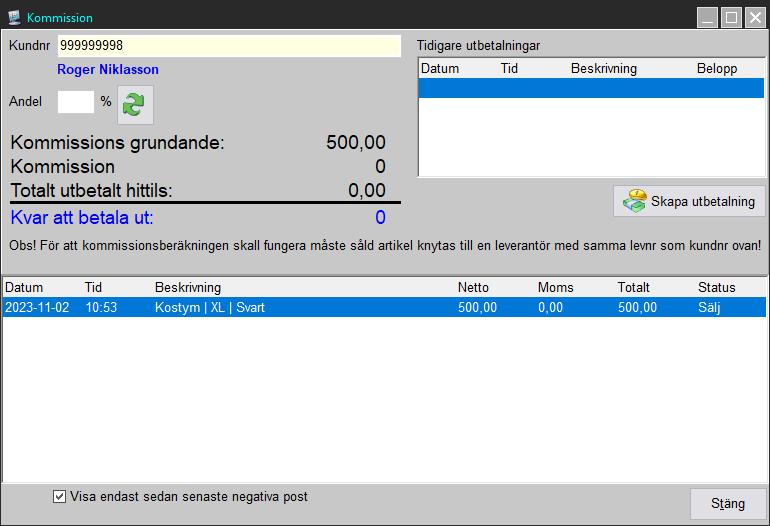Focus the Andel percentage field
The image size is (770, 526).
[x=75, y=102]
